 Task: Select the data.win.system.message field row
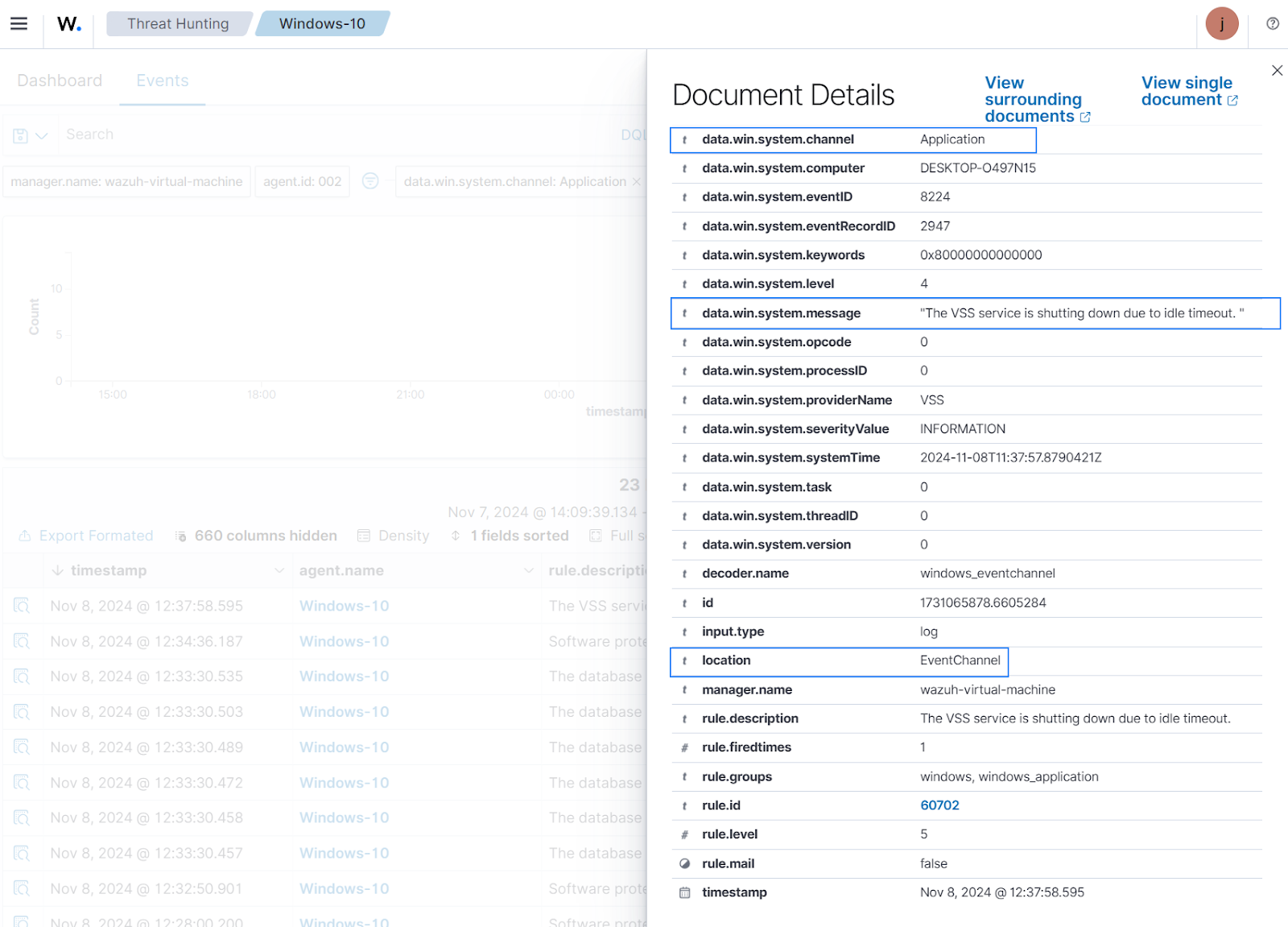tap(975, 313)
